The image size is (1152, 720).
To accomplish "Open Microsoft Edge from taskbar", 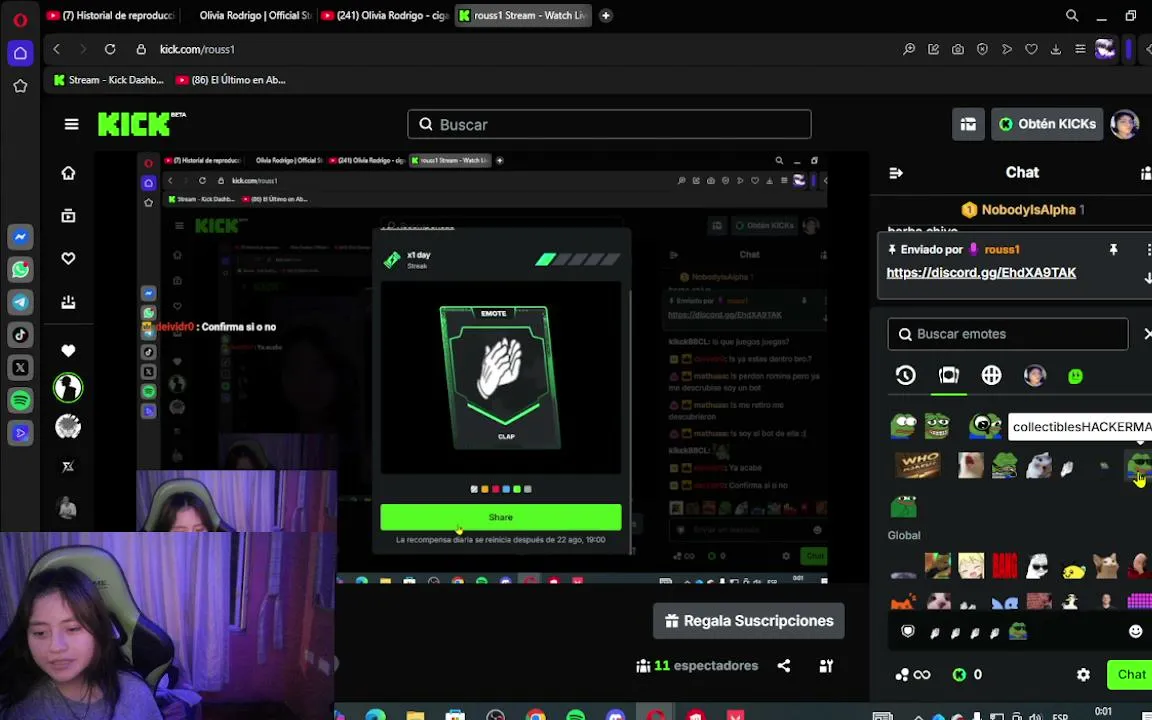I will point(375,716).
